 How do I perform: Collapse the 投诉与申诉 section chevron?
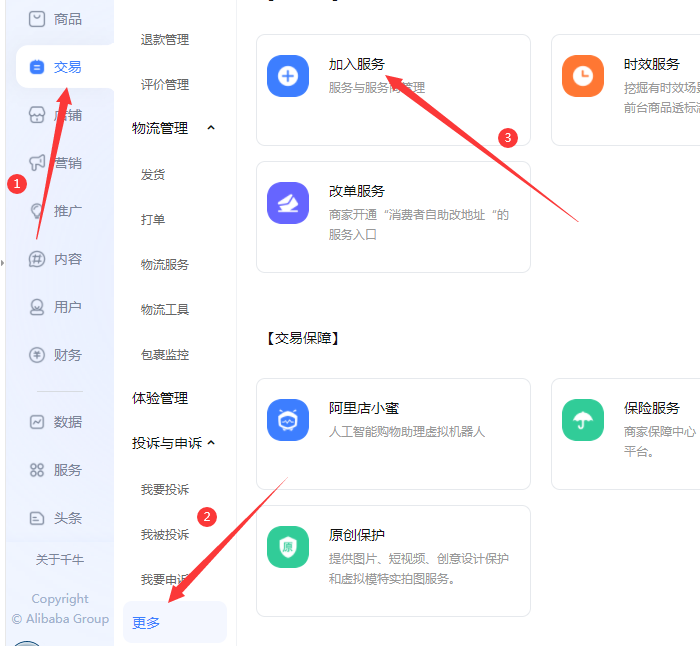pos(210,443)
